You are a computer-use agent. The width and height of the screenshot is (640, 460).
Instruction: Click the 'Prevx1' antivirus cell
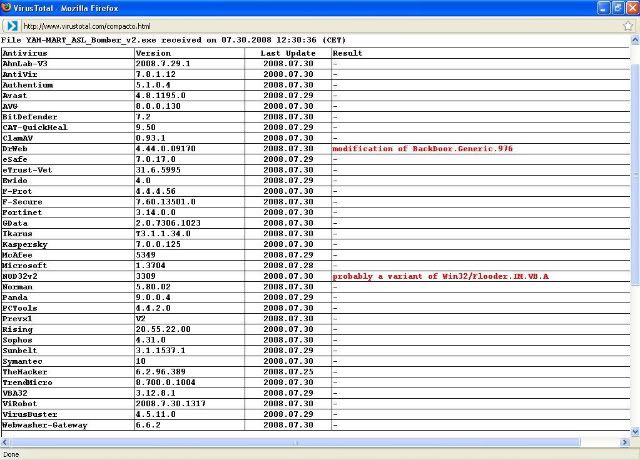pyautogui.click(x=68, y=319)
